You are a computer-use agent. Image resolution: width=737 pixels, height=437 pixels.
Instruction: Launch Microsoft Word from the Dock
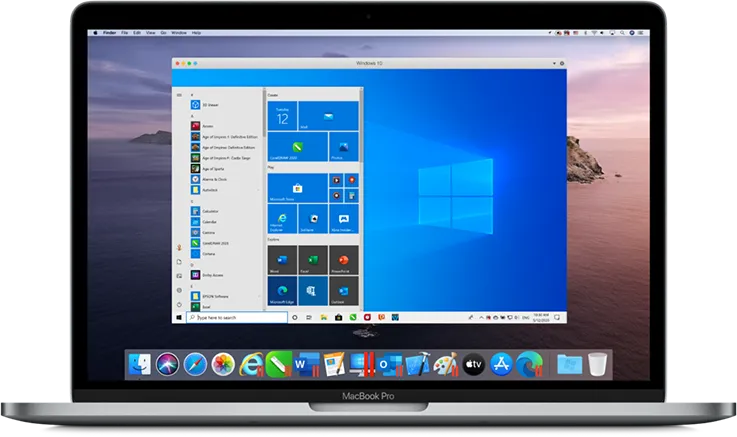coord(306,364)
